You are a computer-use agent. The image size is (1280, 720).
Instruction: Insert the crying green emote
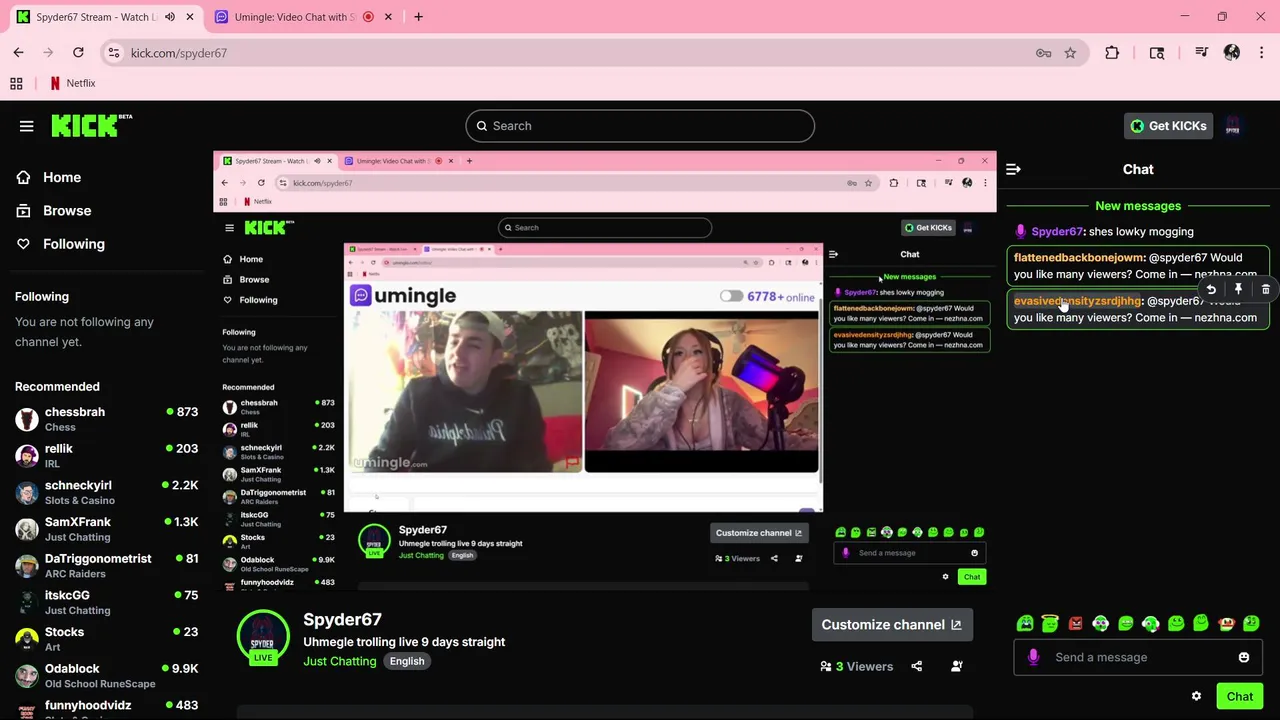coord(1025,623)
